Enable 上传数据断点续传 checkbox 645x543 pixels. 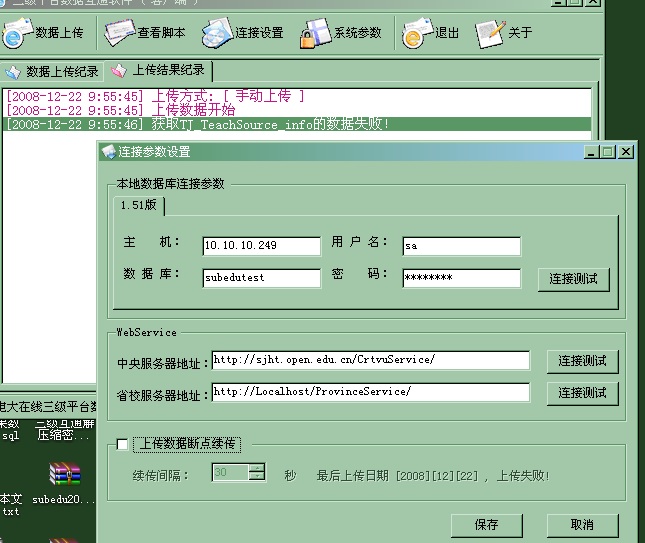[x=123, y=444]
